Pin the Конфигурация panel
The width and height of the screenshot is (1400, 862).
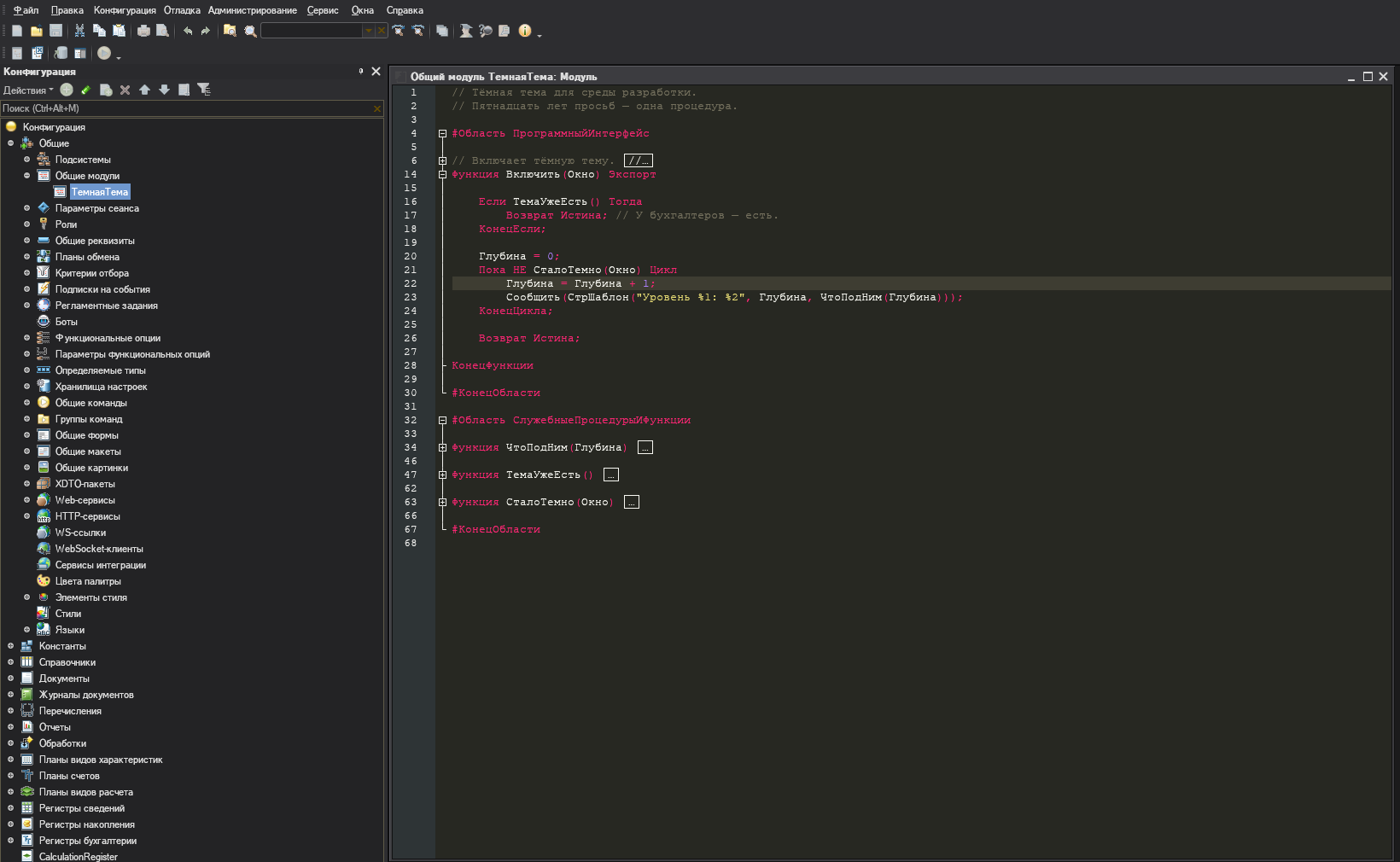coord(361,72)
